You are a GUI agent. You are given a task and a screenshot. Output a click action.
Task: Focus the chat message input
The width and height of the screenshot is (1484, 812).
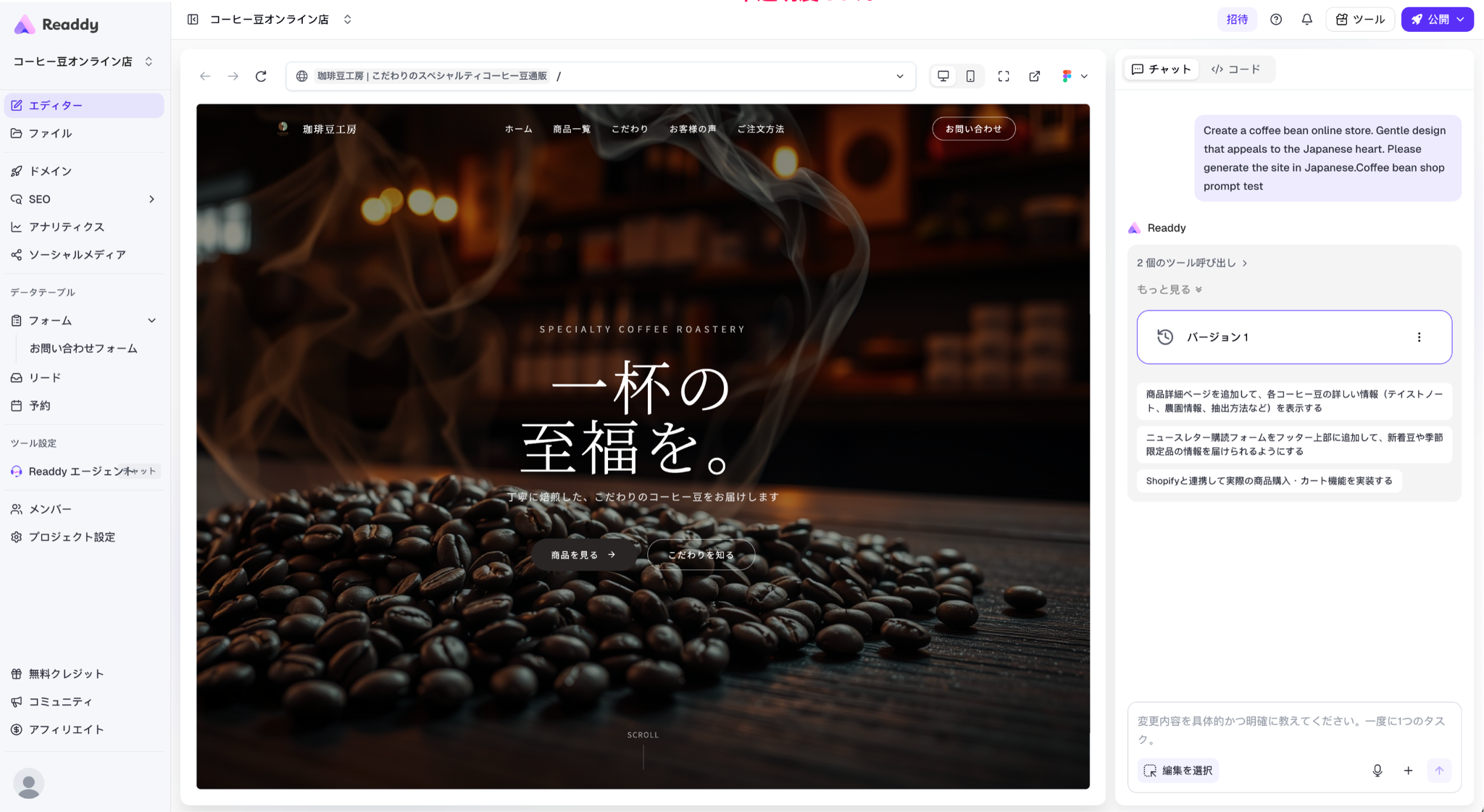coord(1294,730)
